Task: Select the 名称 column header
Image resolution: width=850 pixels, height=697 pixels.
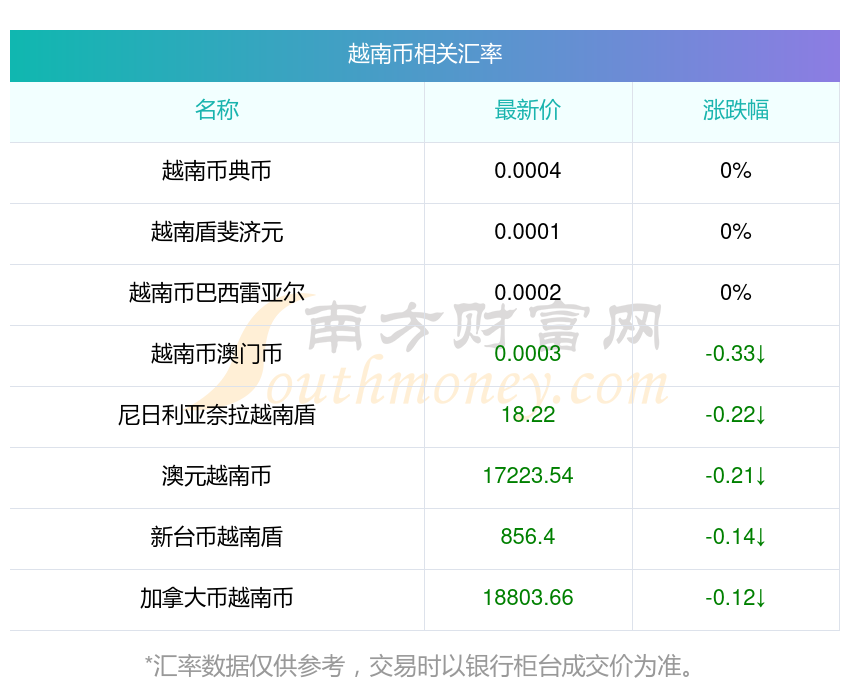Action: [217, 110]
